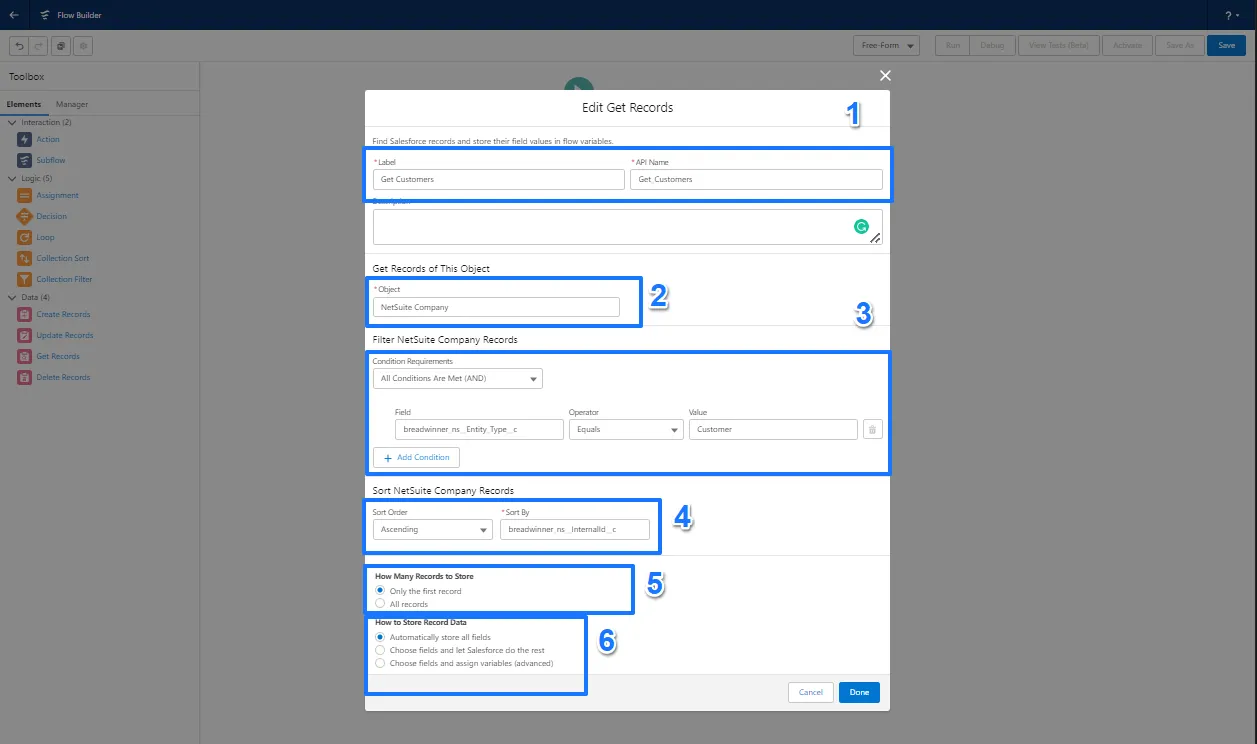
Task: Close the Edit Get Records dialog
Action: 884,75
